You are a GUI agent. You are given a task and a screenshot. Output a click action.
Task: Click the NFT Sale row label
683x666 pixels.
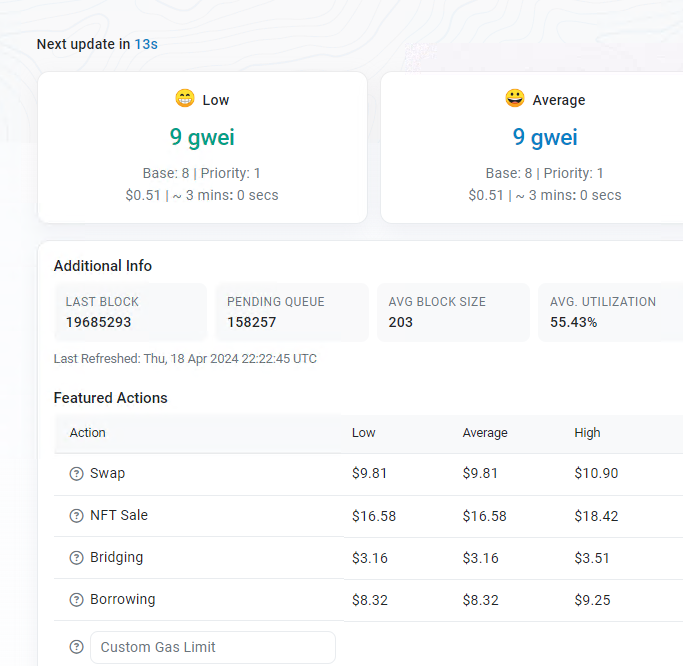[x=119, y=515]
